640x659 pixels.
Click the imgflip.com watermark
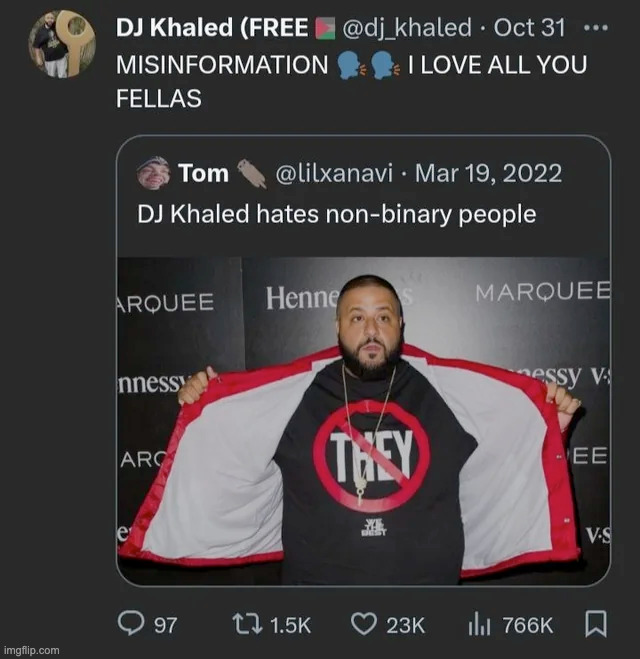31,650
